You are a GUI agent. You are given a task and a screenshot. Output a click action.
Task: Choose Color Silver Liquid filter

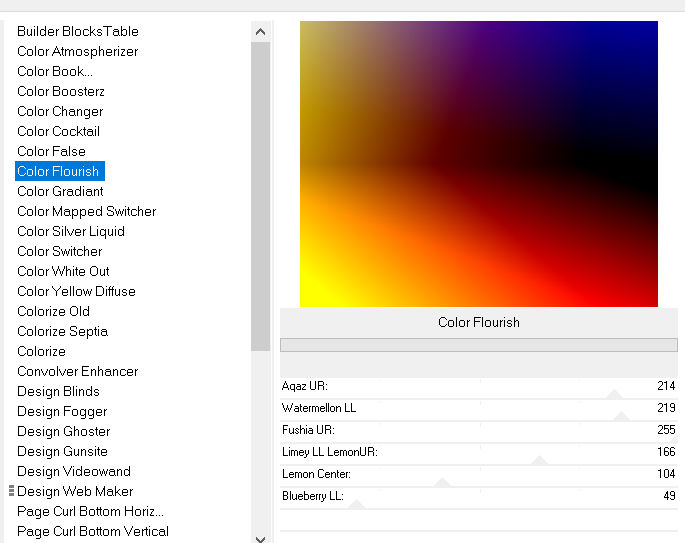point(70,231)
